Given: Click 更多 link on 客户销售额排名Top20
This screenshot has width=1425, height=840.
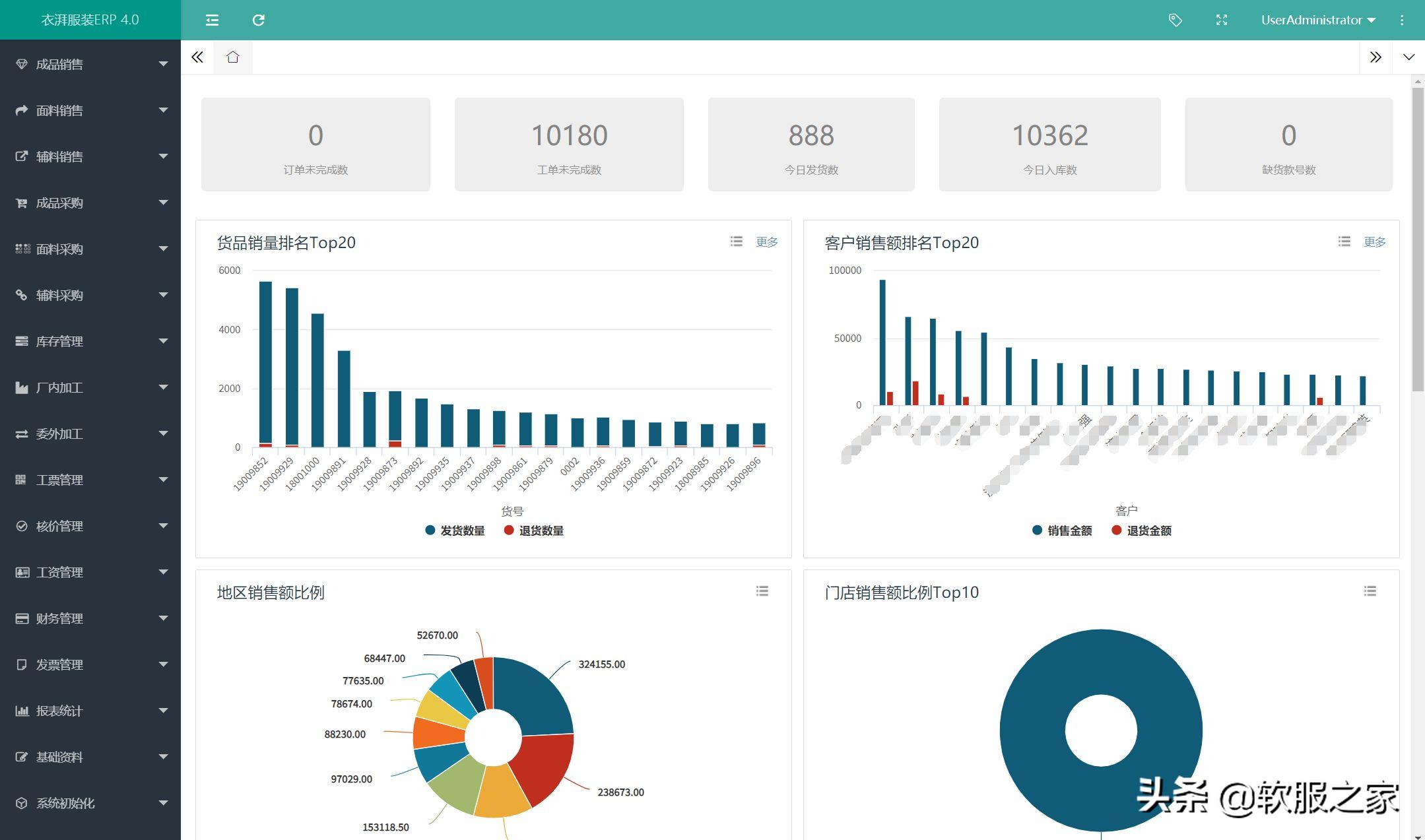Looking at the screenshot, I should pyautogui.click(x=1374, y=242).
